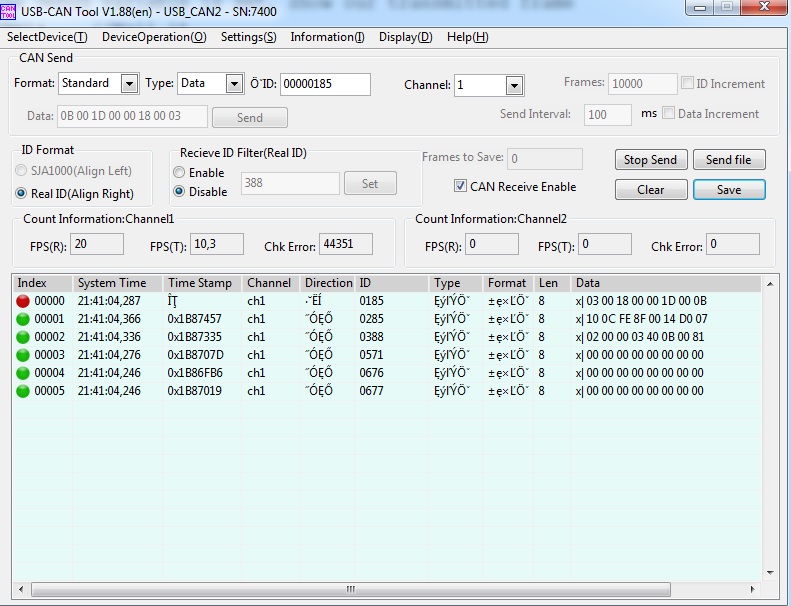The height and width of the screenshot is (606, 791).
Task: Click the ID input field with 00000185
Action: tap(325, 84)
